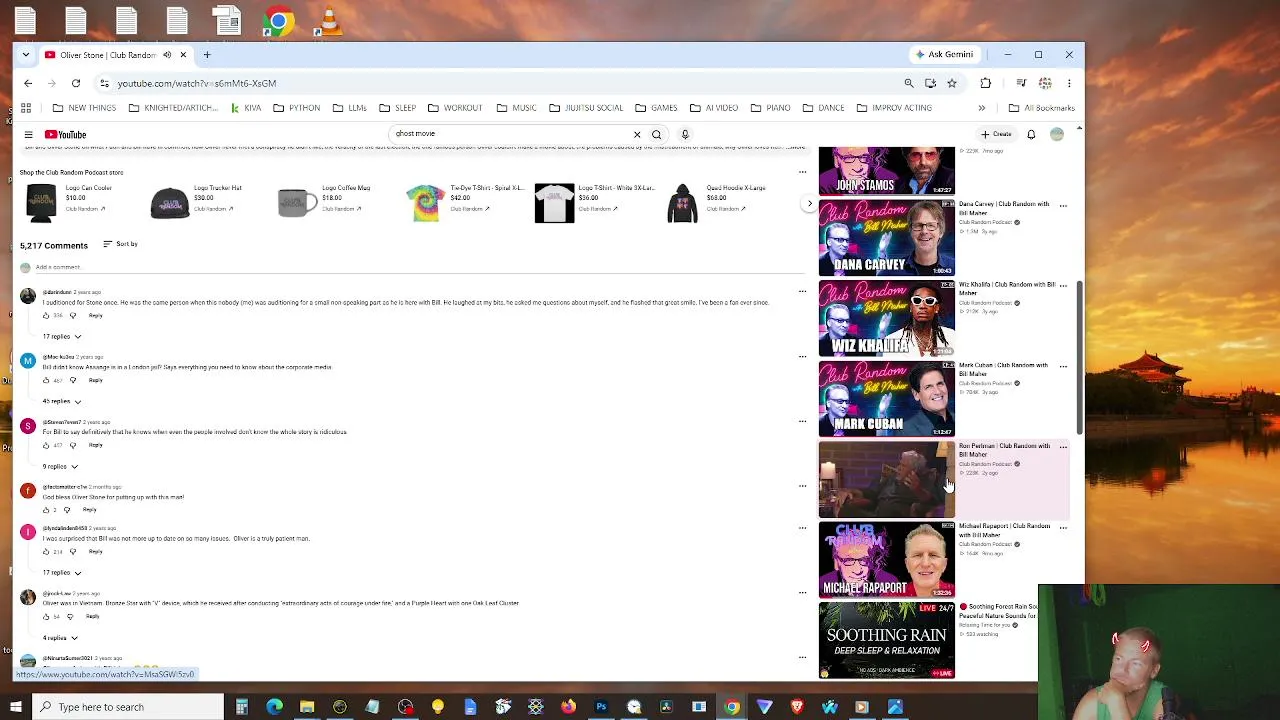Open the Chrome extensions puzzle icon

pyautogui.click(x=986, y=83)
